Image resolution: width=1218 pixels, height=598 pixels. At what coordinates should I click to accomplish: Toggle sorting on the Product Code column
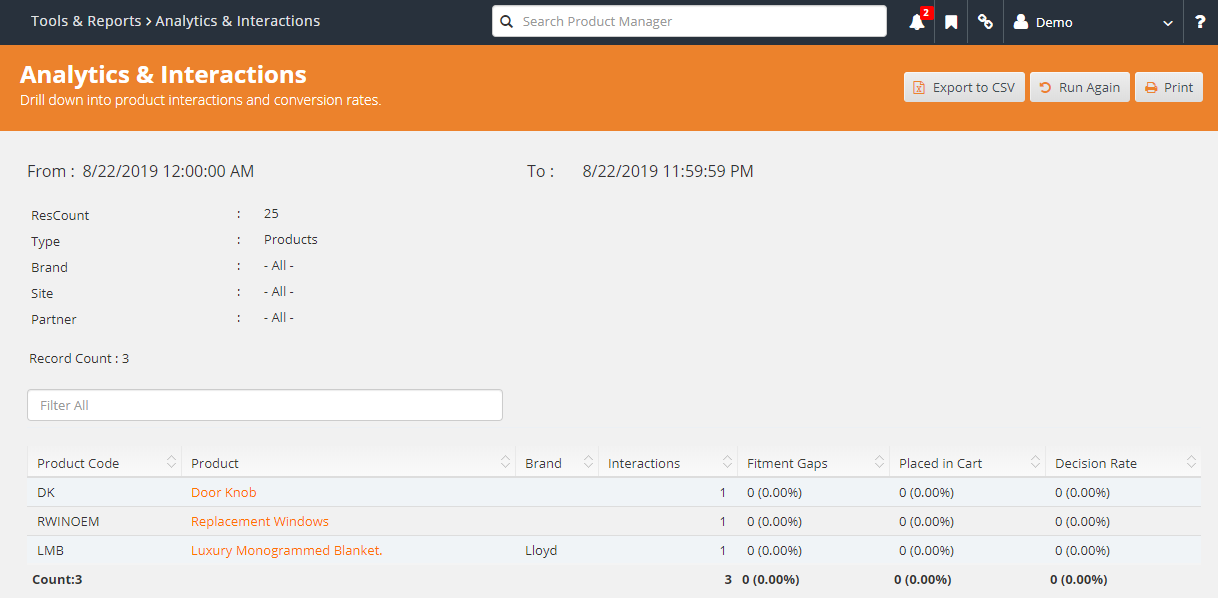point(170,462)
